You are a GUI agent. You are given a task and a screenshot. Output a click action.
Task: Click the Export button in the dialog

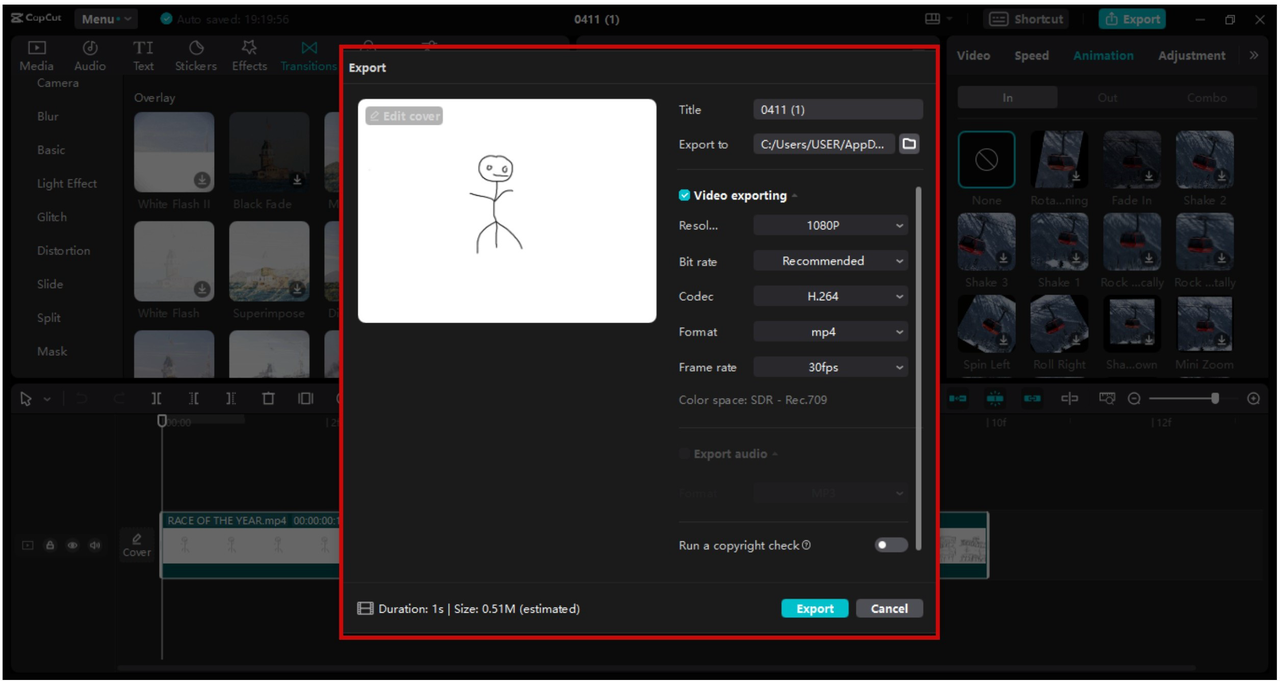(x=815, y=608)
